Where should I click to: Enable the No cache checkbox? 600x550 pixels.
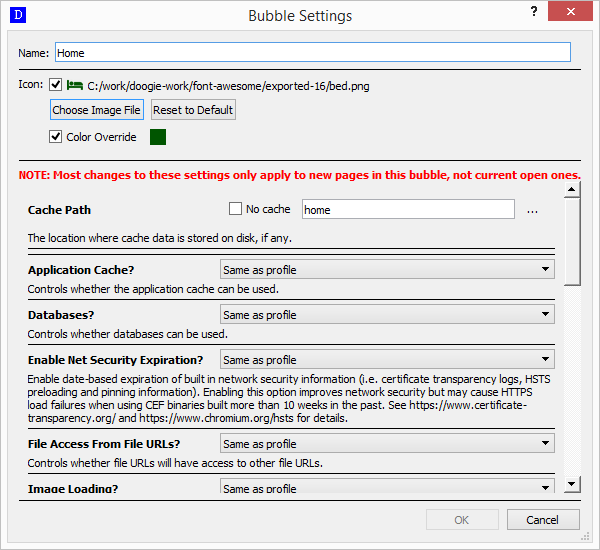pyautogui.click(x=235, y=209)
